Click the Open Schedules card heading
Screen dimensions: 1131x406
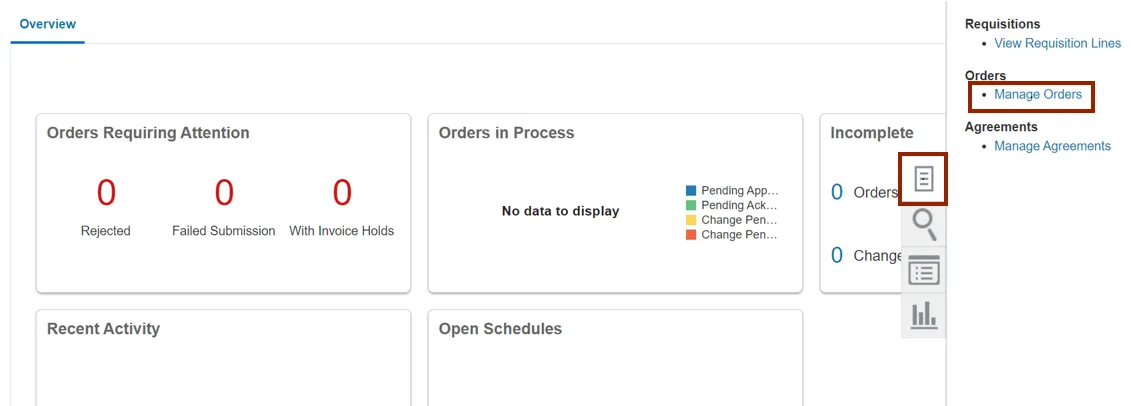pyautogui.click(x=500, y=329)
